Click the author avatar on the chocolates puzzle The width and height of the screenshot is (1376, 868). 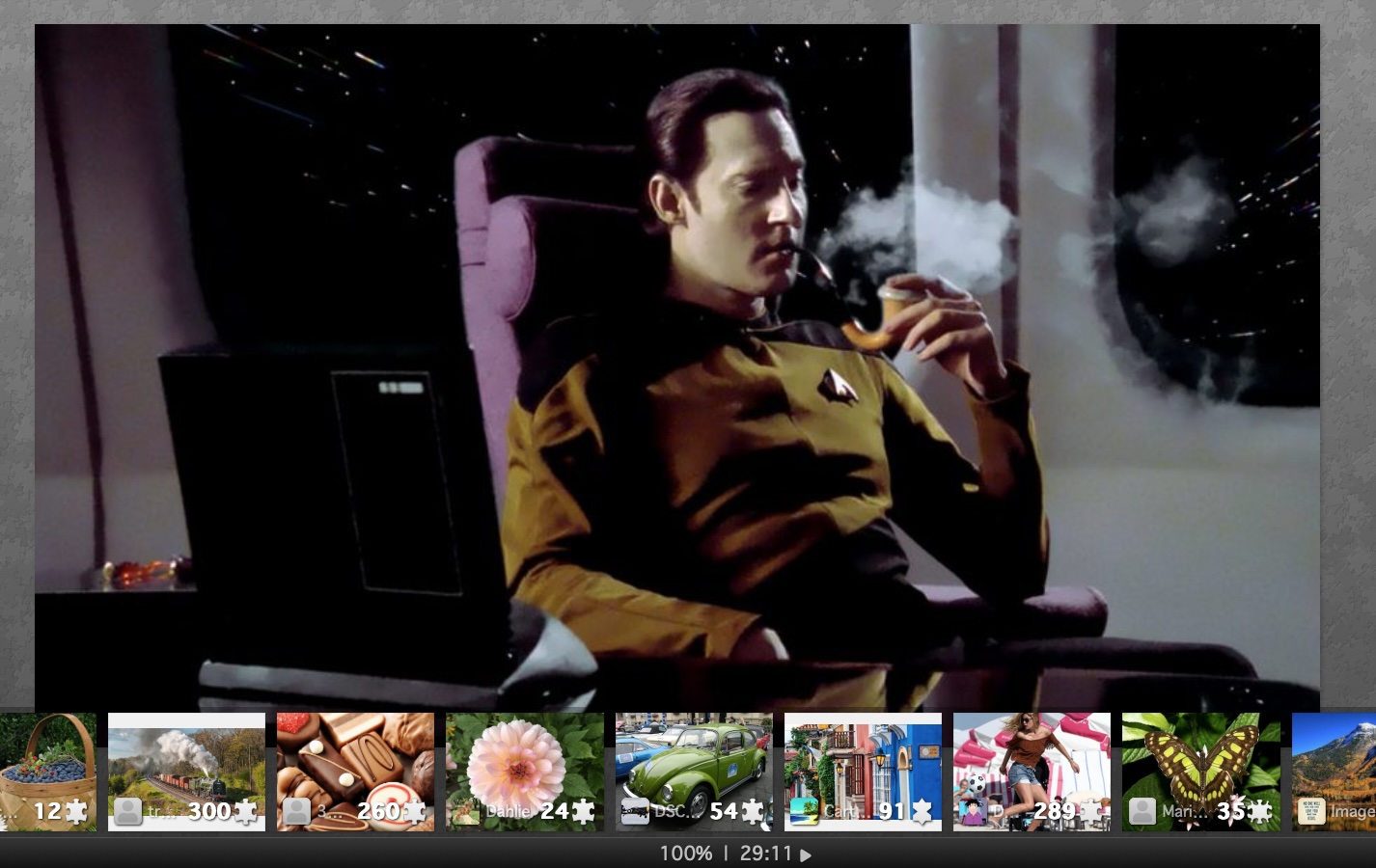tap(296, 812)
